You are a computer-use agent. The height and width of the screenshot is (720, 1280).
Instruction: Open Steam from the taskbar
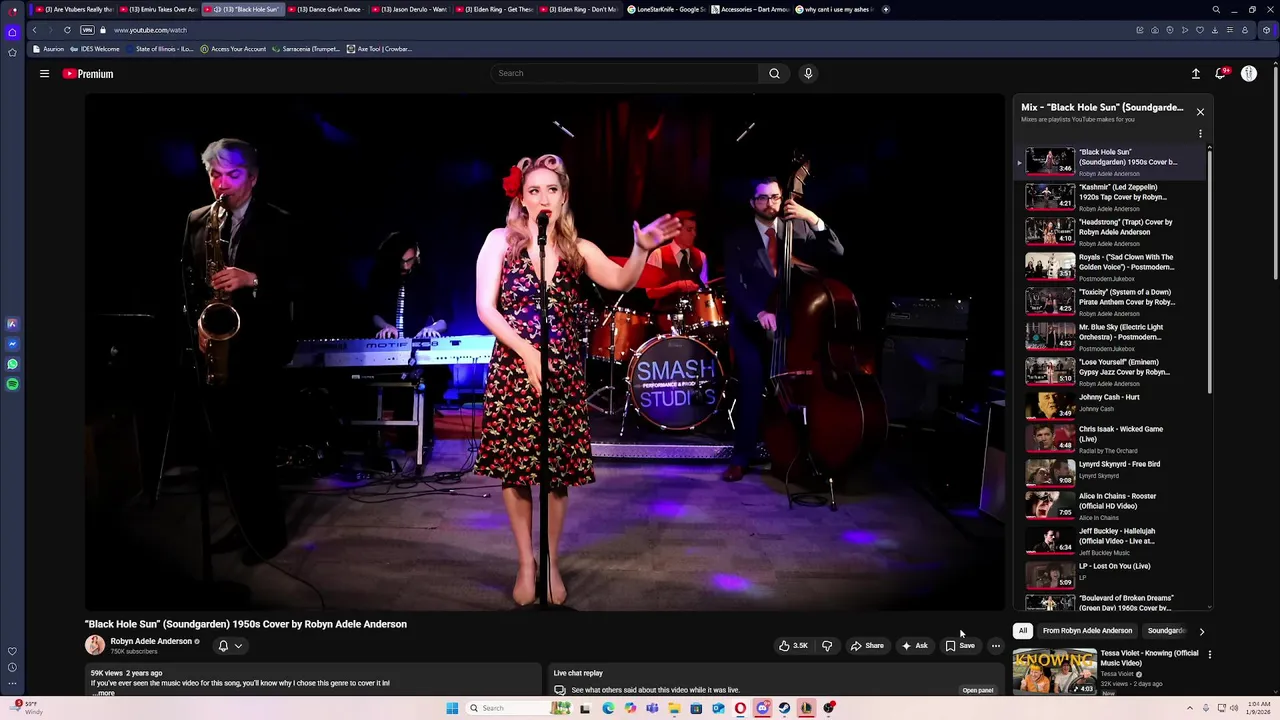tap(784, 708)
